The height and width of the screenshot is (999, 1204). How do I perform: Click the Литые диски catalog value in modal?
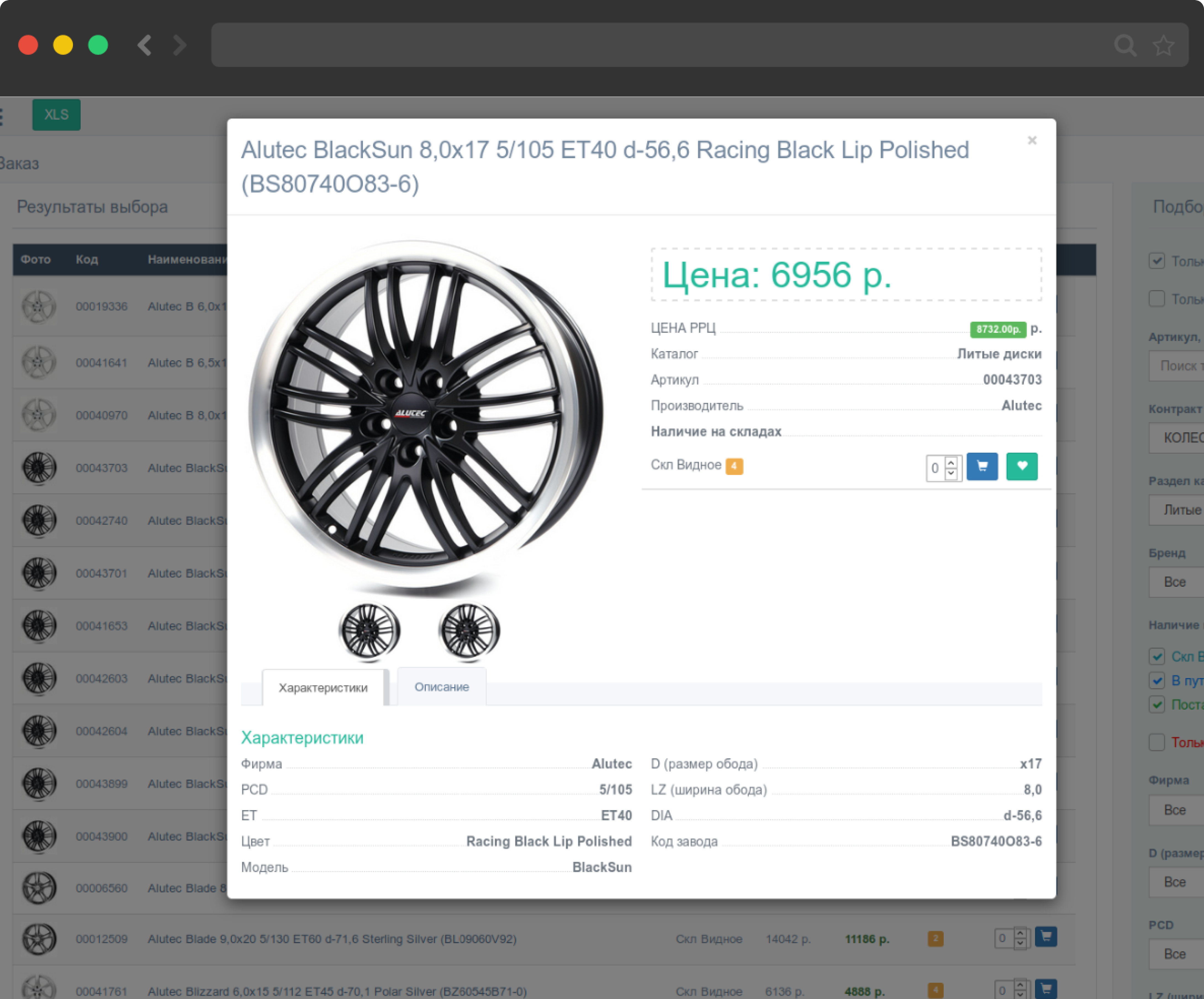(999, 354)
